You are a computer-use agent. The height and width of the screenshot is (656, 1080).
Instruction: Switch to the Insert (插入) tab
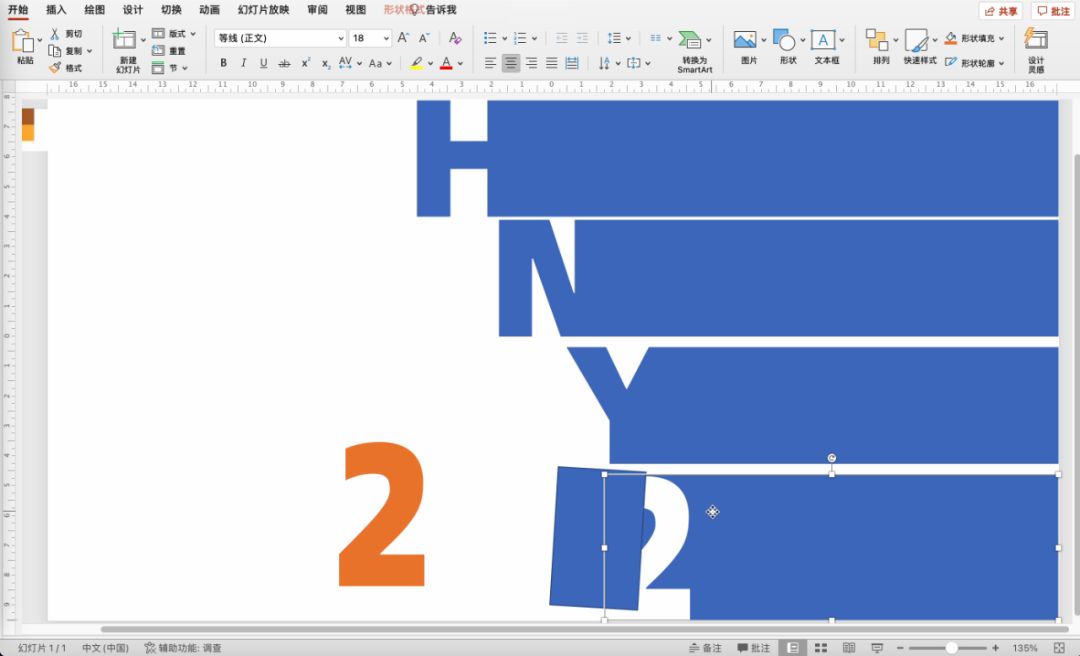tap(56, 10)
